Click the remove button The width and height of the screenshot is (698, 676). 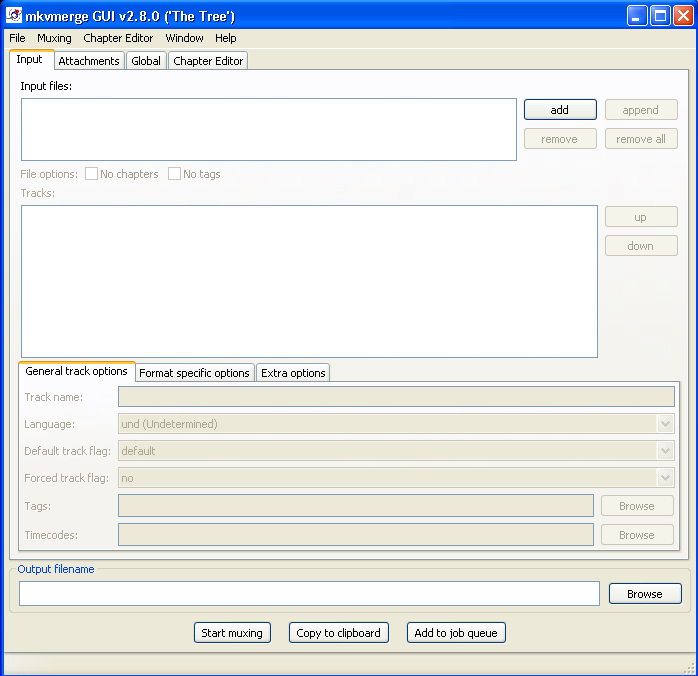coord(560,139)
